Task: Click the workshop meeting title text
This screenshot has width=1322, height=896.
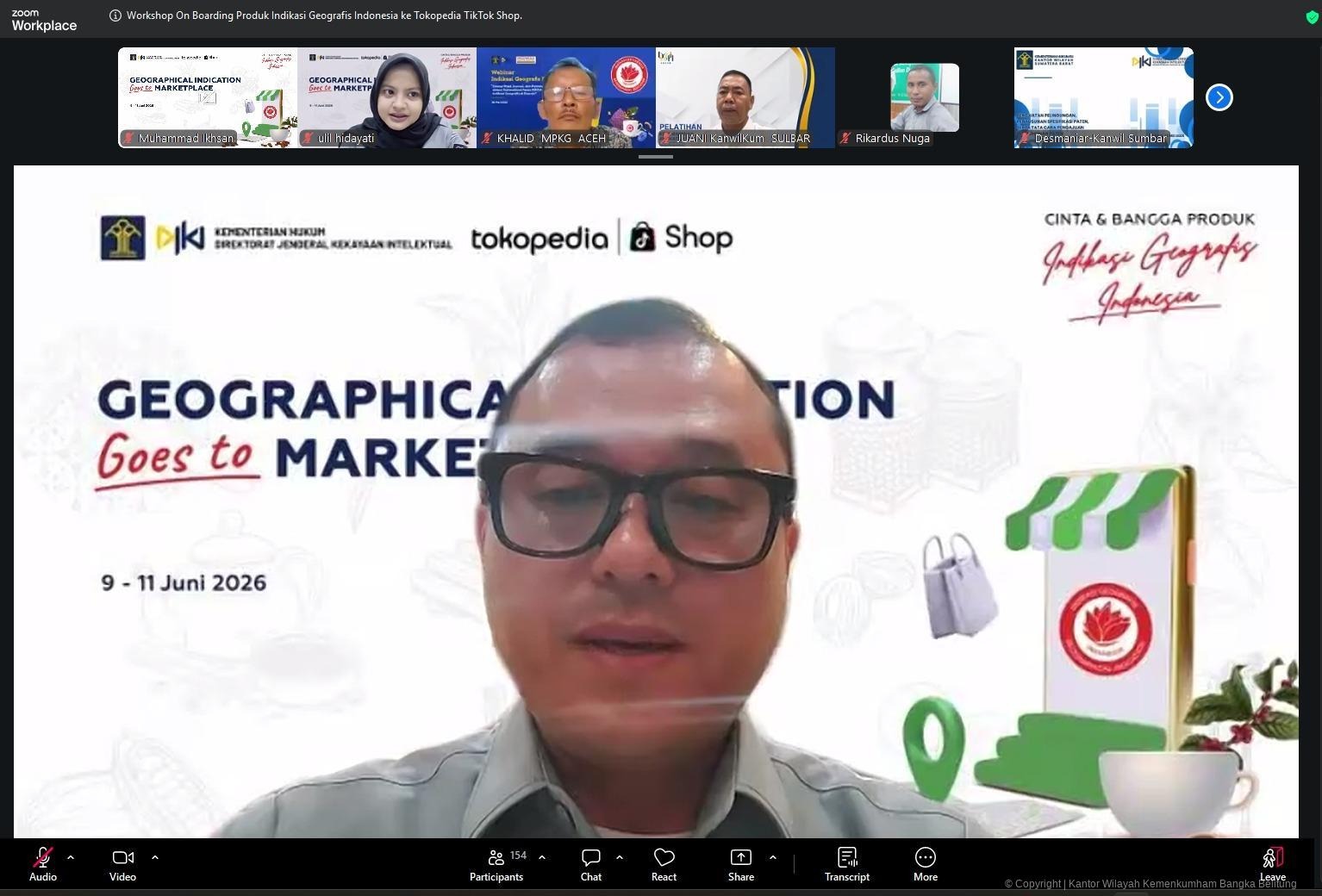Action: click(324, 16)
